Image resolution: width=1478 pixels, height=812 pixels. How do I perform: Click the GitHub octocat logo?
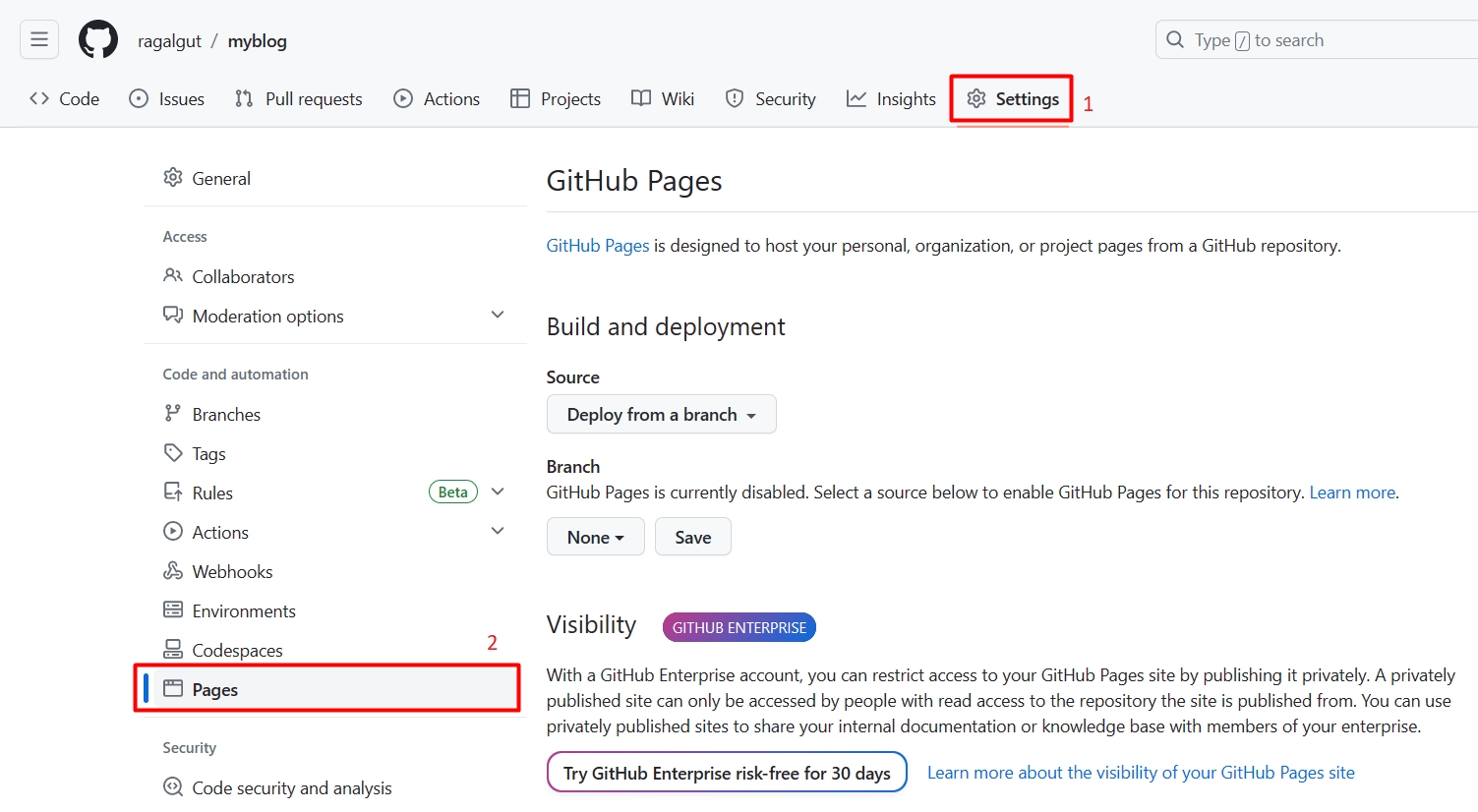98,40
